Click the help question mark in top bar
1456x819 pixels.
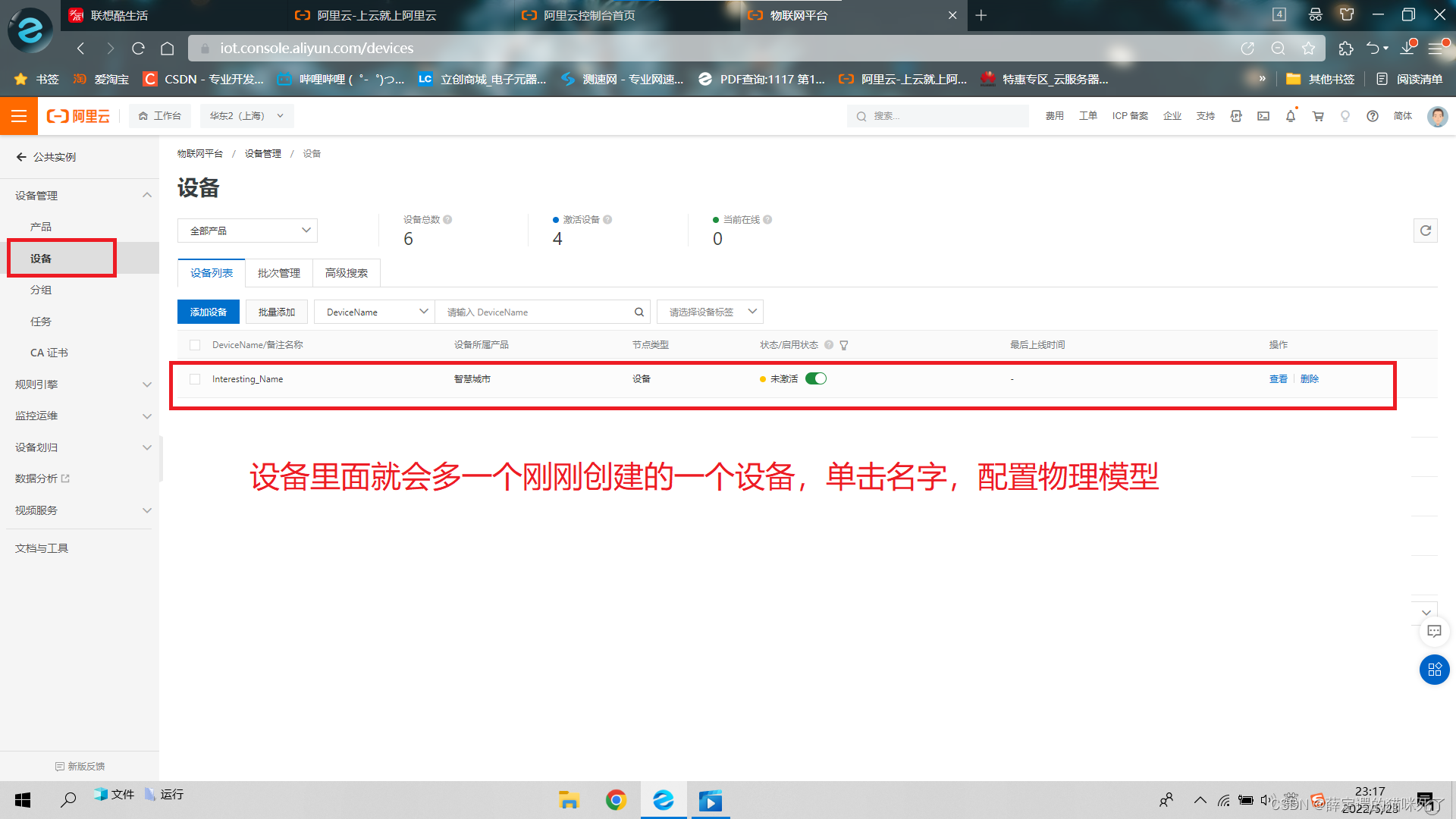(x=1373, y=116)
